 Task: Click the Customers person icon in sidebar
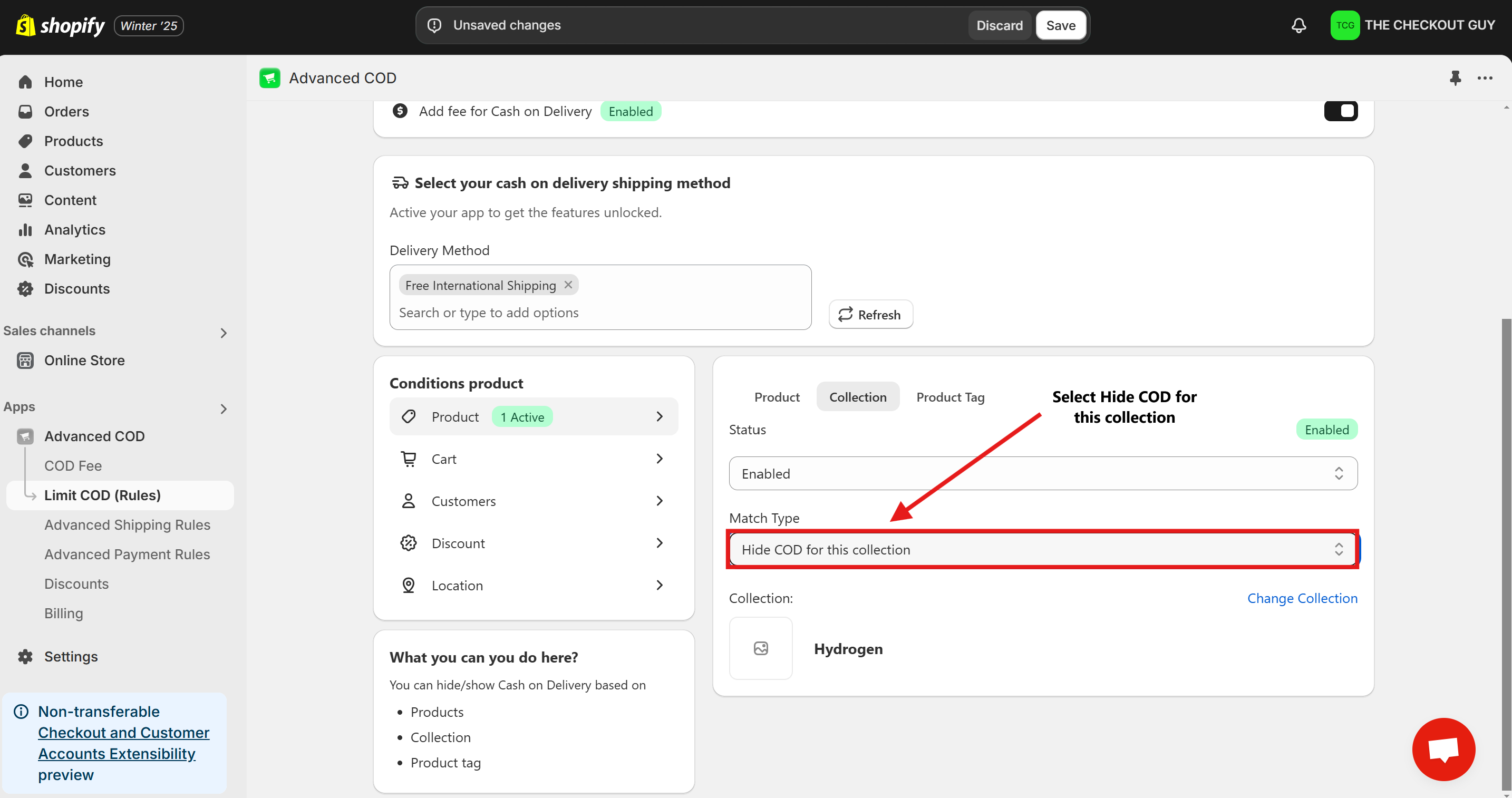click(25, 171)
